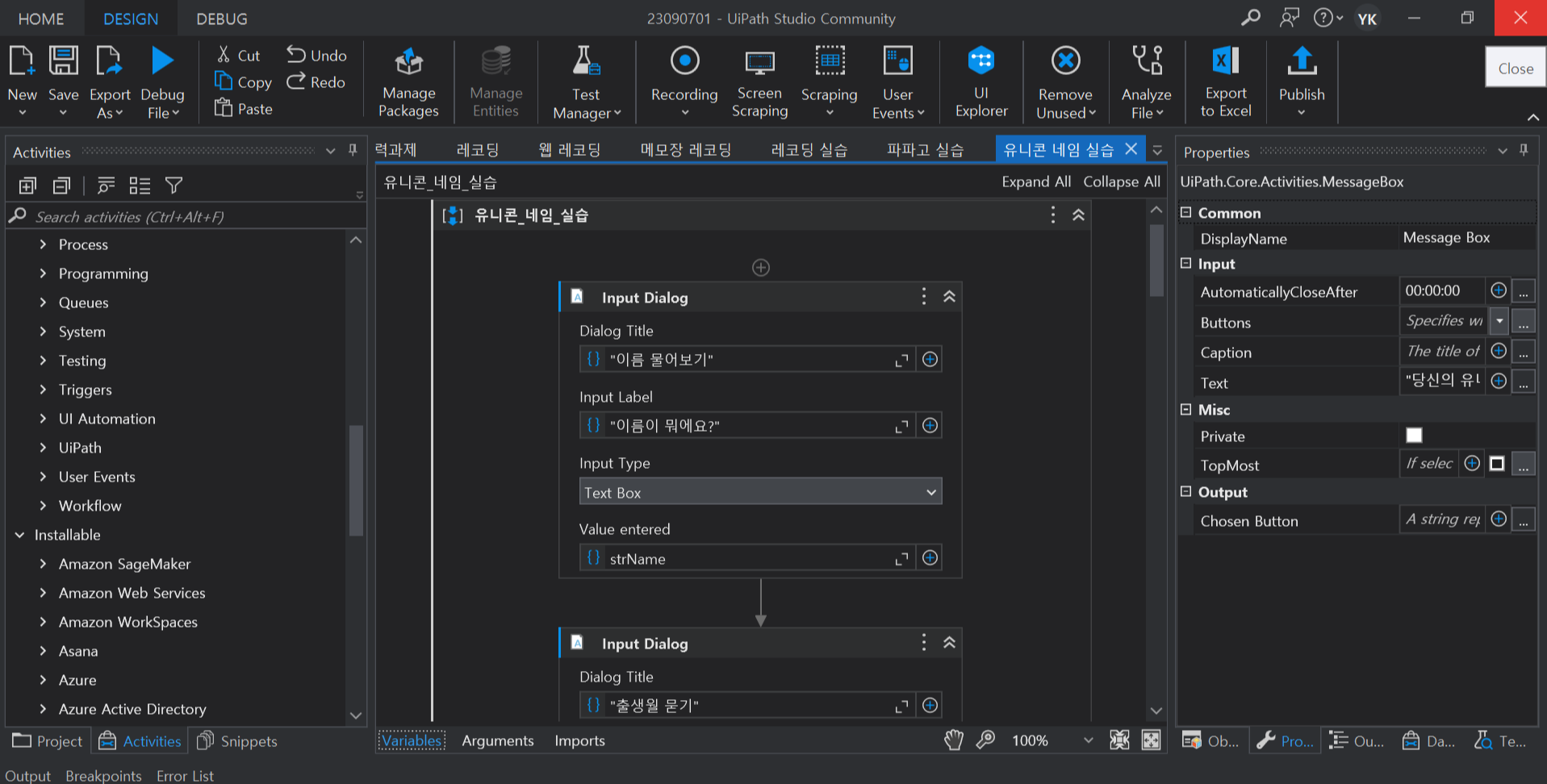The height and width of the screenshot is (784, 1547).
Task: Open the 파파고 실습 workflow tab
Action: pos(925,150)
